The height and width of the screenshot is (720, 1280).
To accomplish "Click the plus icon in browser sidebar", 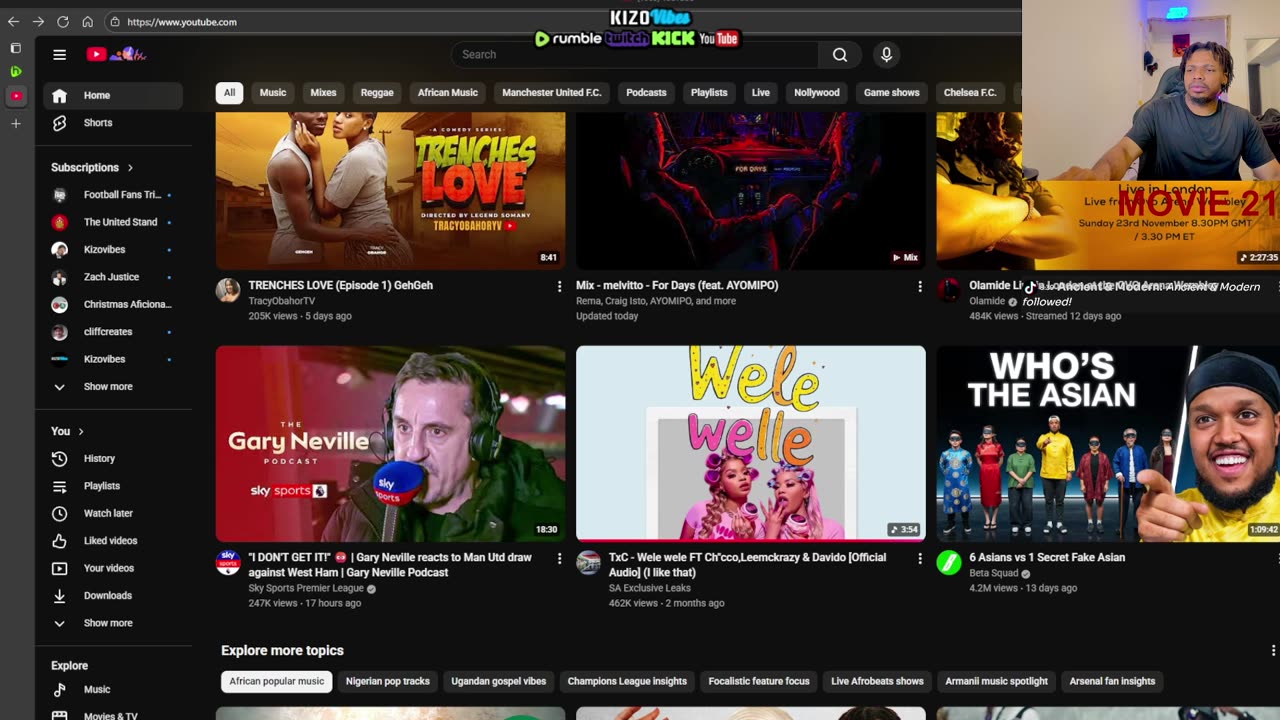I will click(x=15, y=123).
